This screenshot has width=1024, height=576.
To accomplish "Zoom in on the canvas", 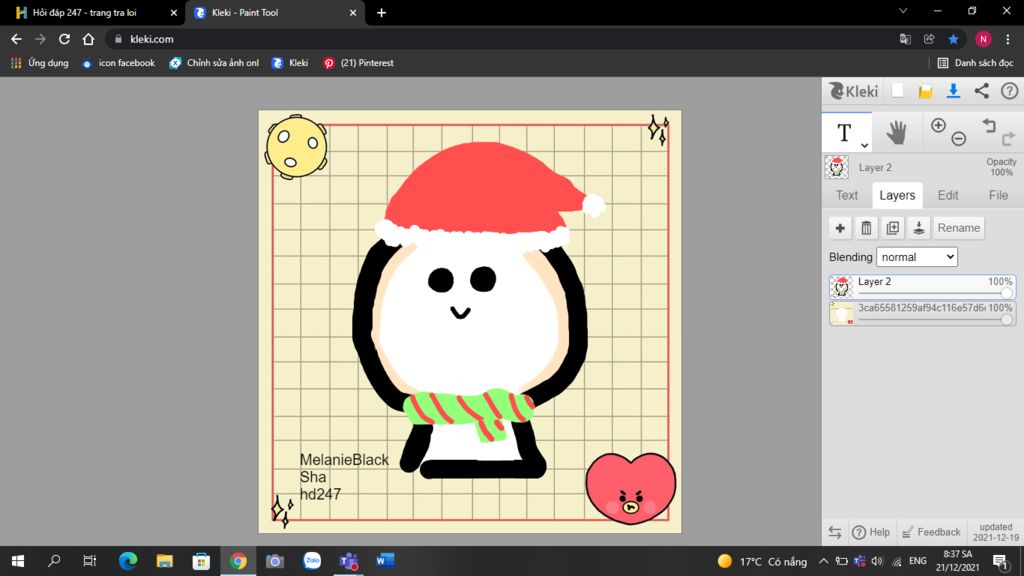I will 938,125.
